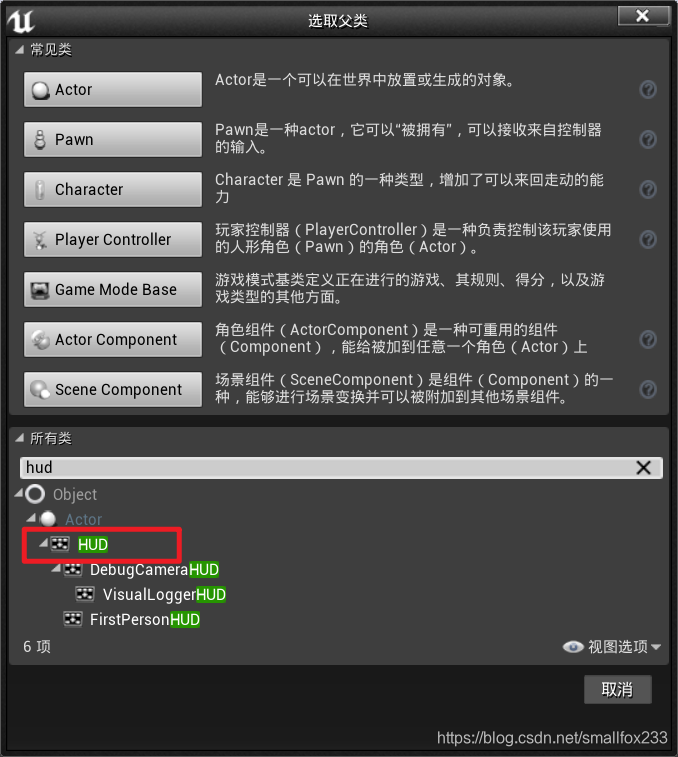This screenshot has height=757, width=678.
Task: Click the Unreal Engine logo icon
Action: click(x=21, y=20)
